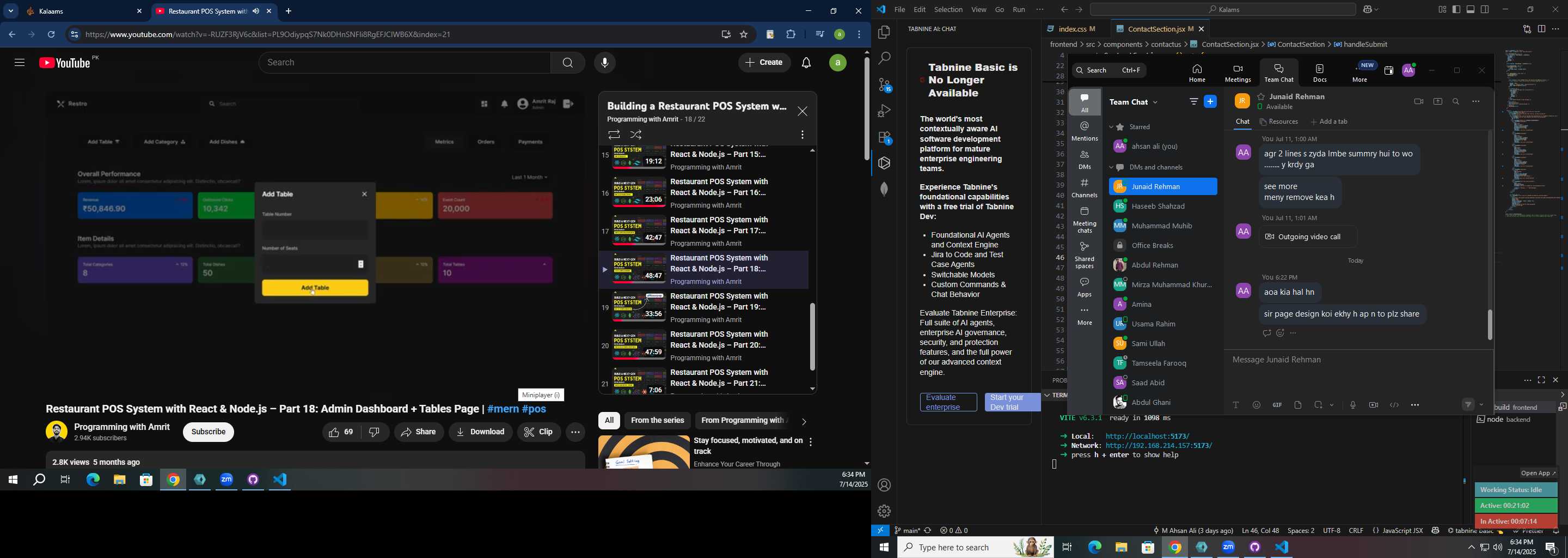Collapse the Starred section in Zoom
Screen dimensions: 1568x558
pos(1111,128)
